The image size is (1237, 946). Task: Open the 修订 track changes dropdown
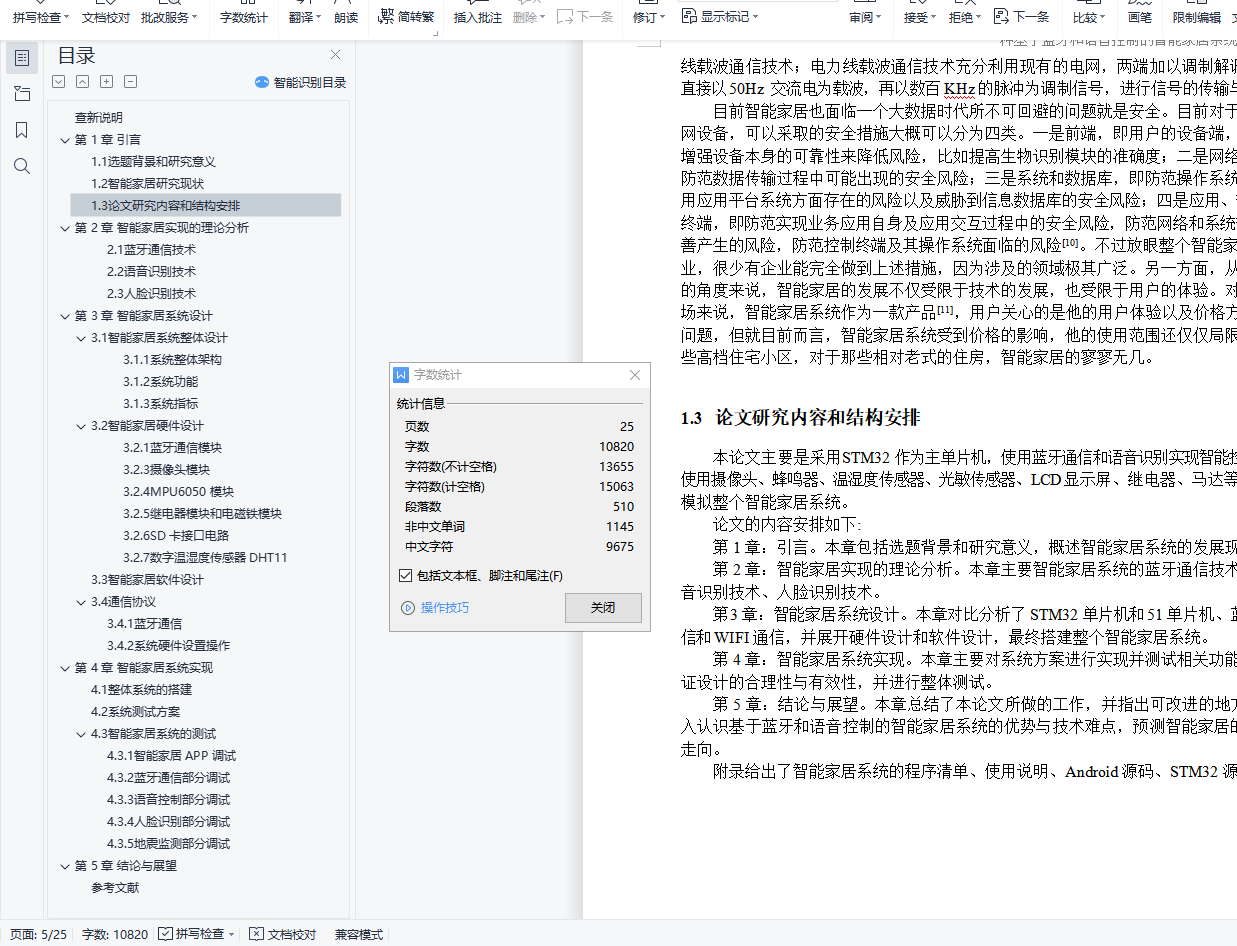[x=649, y=17]
